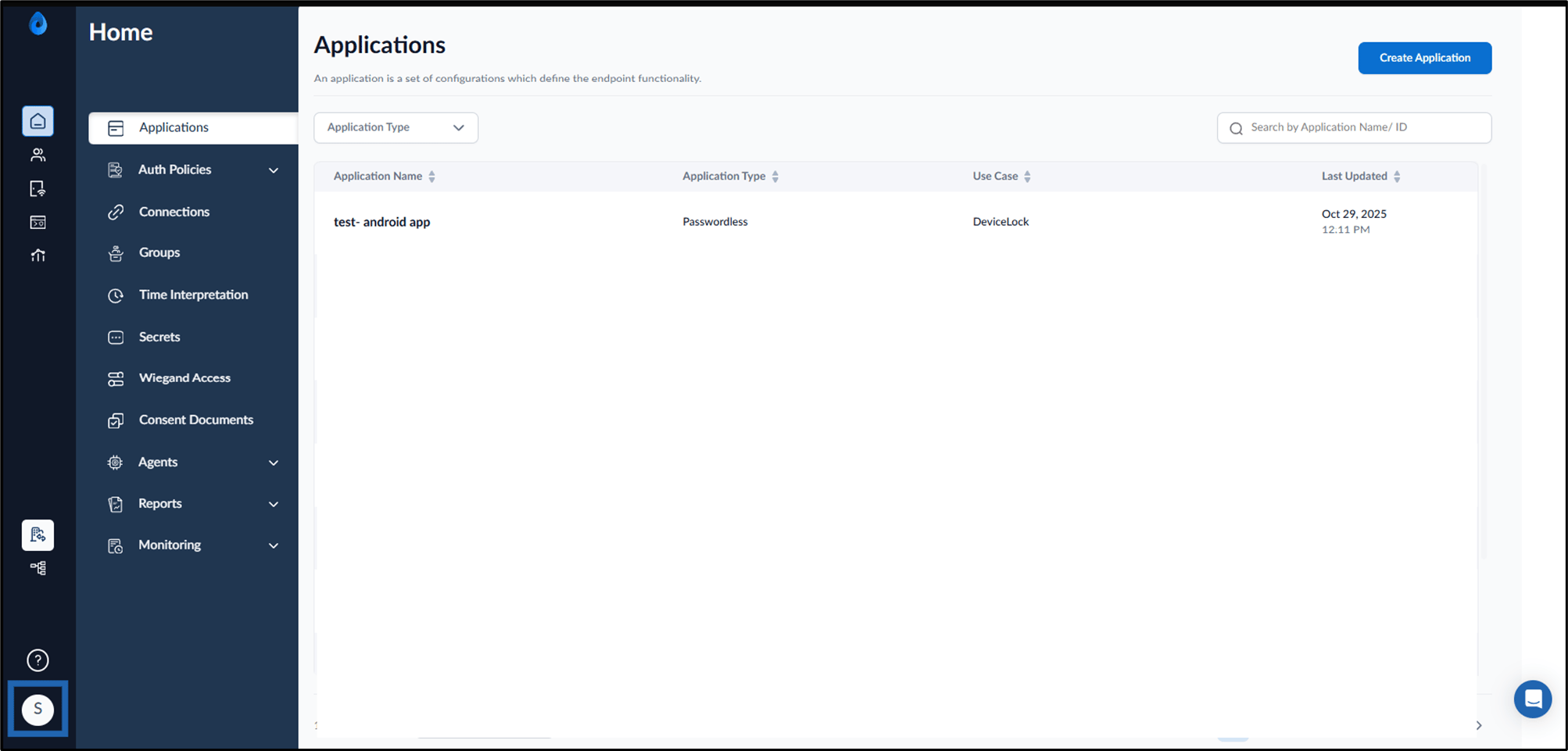The image size is (1568, 751).
Task: Sort by Application Name column arrows
Action: [431, 177]
